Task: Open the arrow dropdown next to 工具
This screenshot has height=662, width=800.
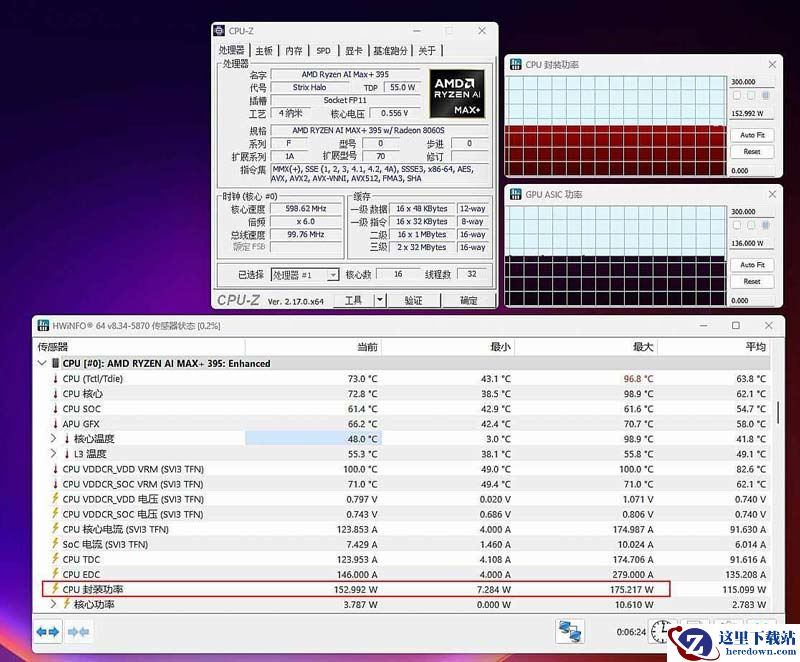Action: tap(380, 300)
